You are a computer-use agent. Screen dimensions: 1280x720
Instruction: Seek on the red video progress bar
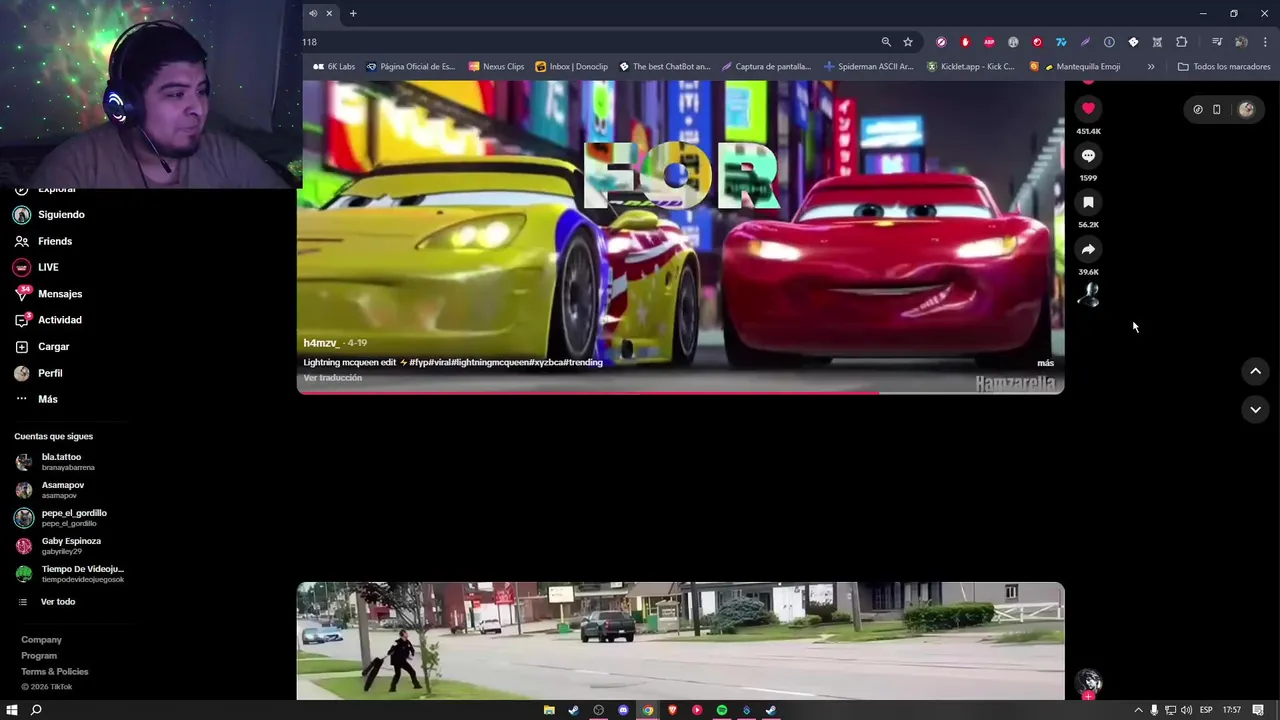coord(680,392)
